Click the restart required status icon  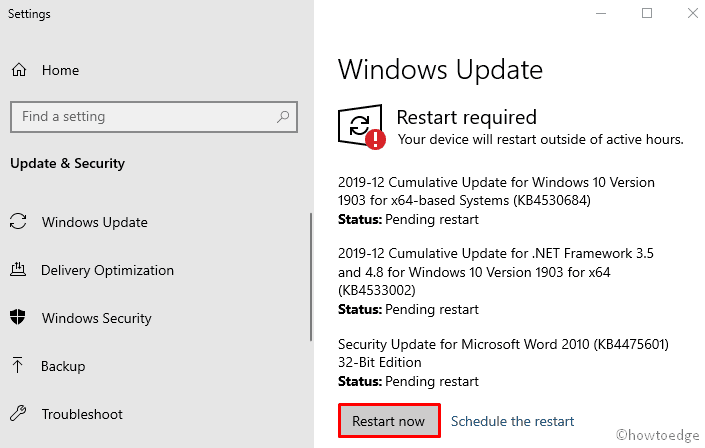pyautogui.click(x=361, y=127)
